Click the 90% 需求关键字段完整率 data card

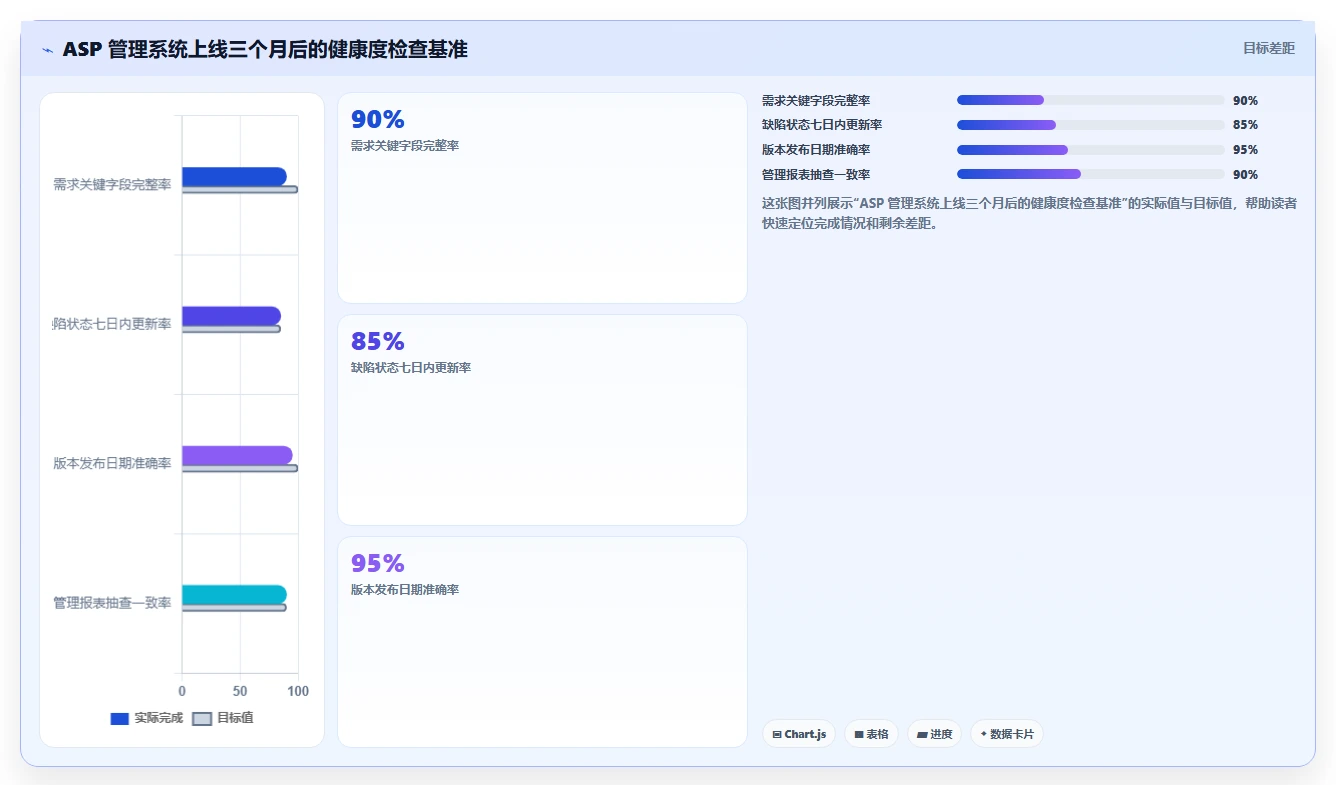[x=542, y=198]
